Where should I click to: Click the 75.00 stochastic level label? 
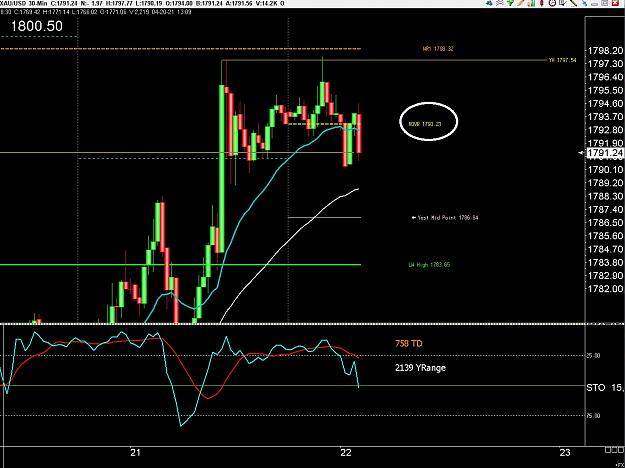click(x=593, y=415)
